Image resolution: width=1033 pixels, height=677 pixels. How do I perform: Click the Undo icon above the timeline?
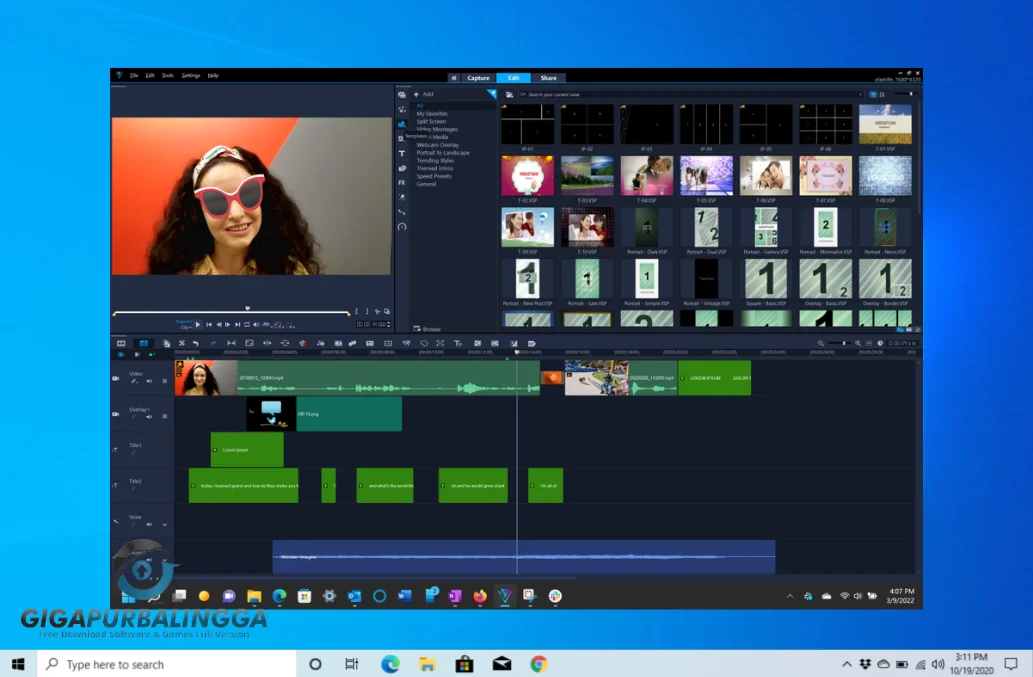[x=196, y=343]
